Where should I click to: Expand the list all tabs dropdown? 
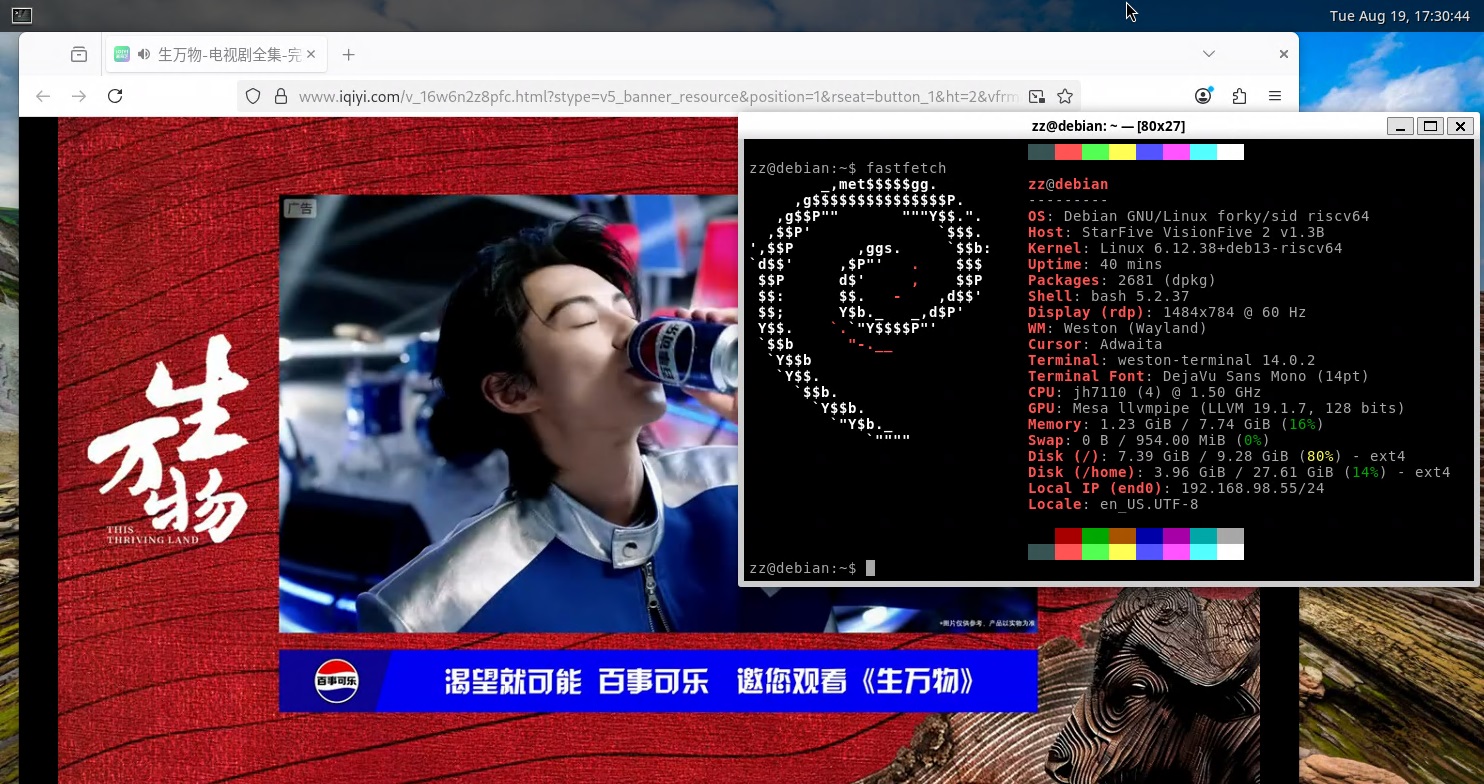click(1209, 54)
